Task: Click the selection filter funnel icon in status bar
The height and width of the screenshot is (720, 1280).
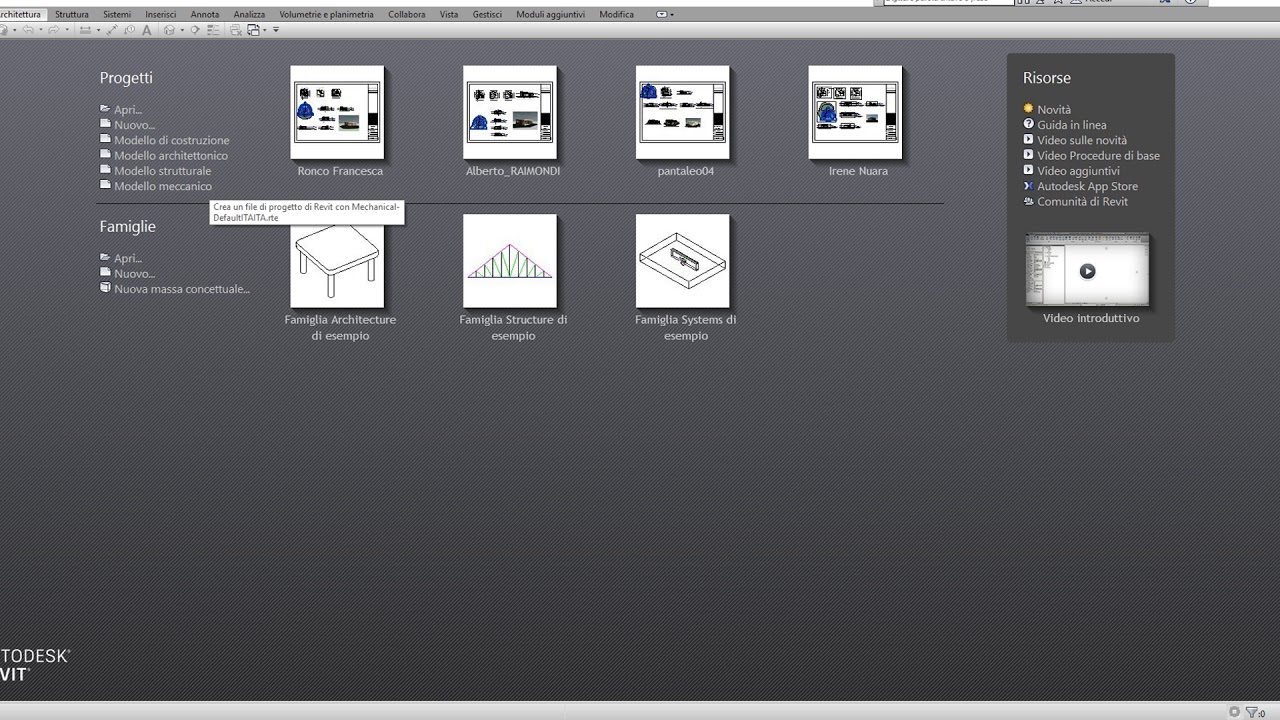Action: (1253, 712)
